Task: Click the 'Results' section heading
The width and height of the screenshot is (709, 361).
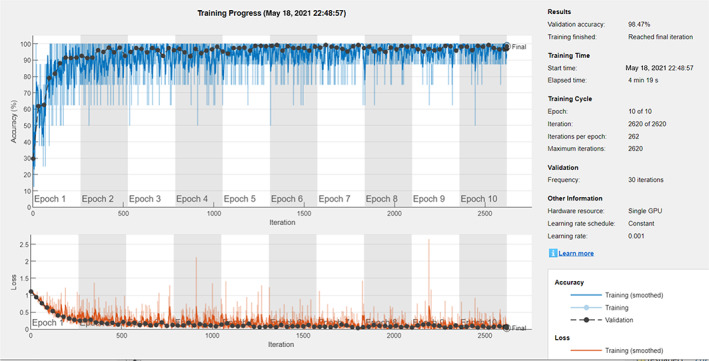Action: coord(559,12)
